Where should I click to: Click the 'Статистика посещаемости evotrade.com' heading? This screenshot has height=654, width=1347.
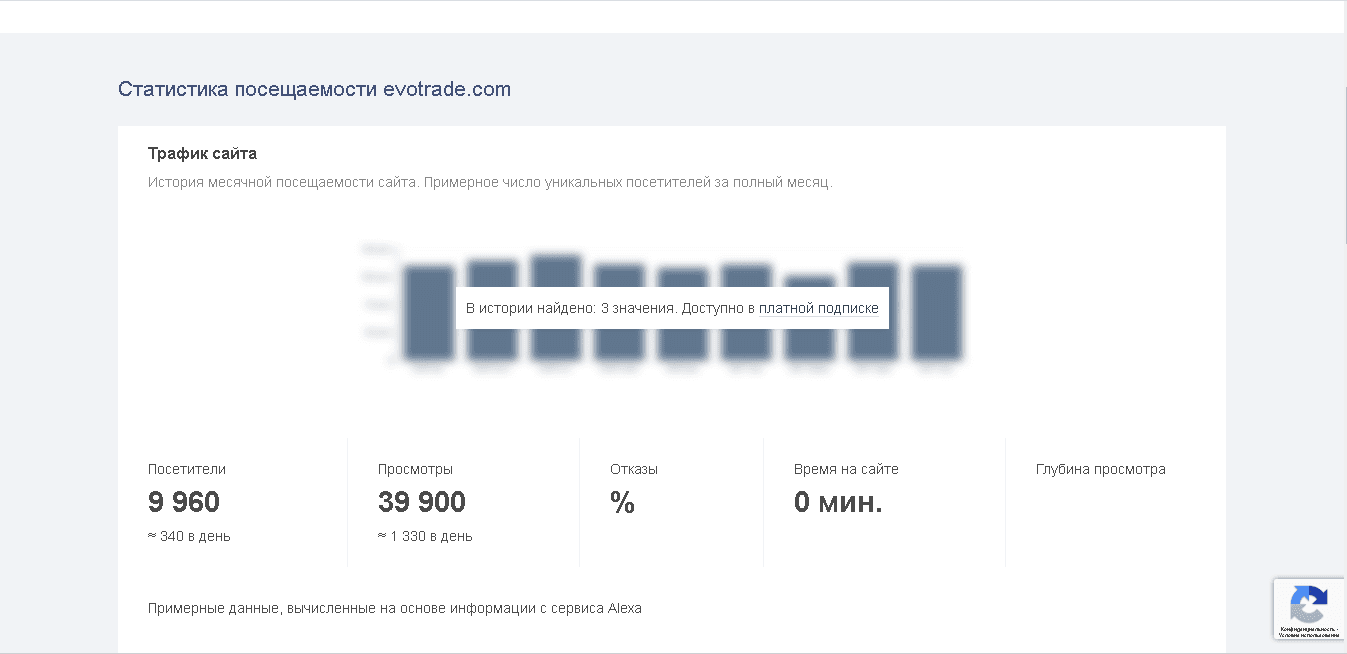point(314,89)
